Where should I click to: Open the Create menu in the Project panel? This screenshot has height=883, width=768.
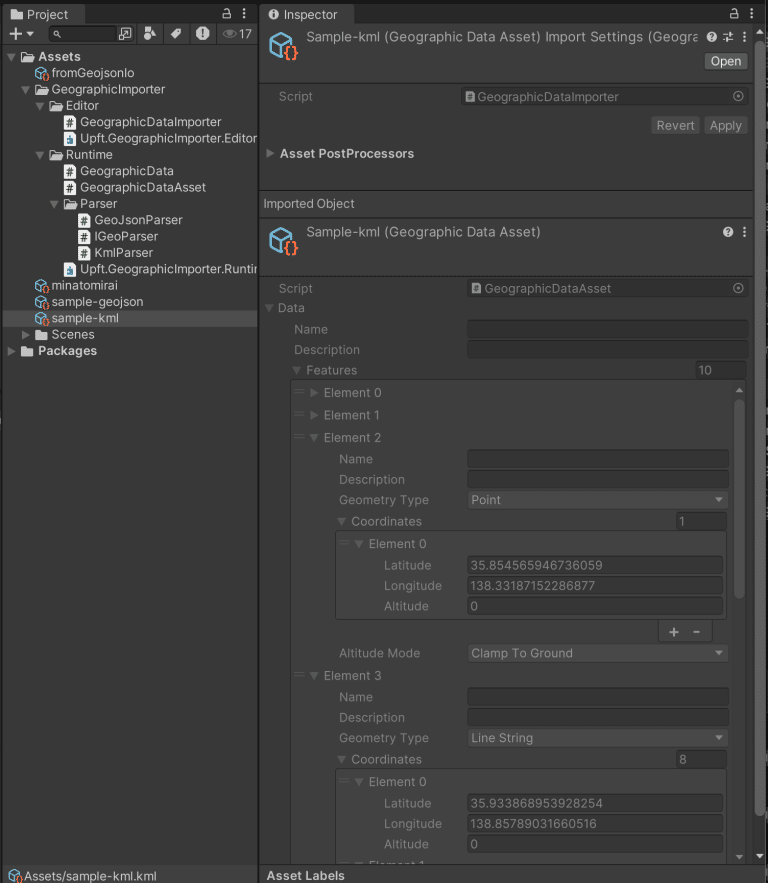tap(18, 34)
